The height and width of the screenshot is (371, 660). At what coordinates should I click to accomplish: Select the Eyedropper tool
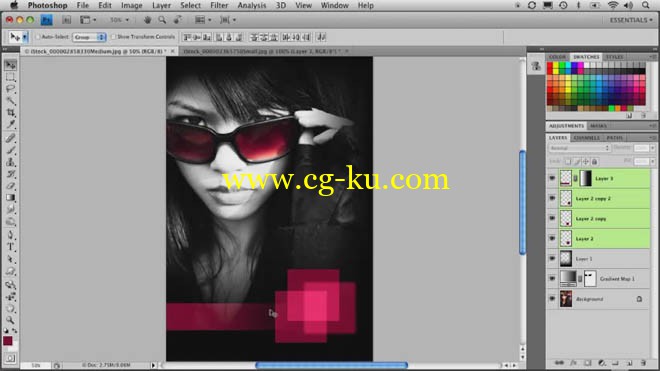point(11,124)
